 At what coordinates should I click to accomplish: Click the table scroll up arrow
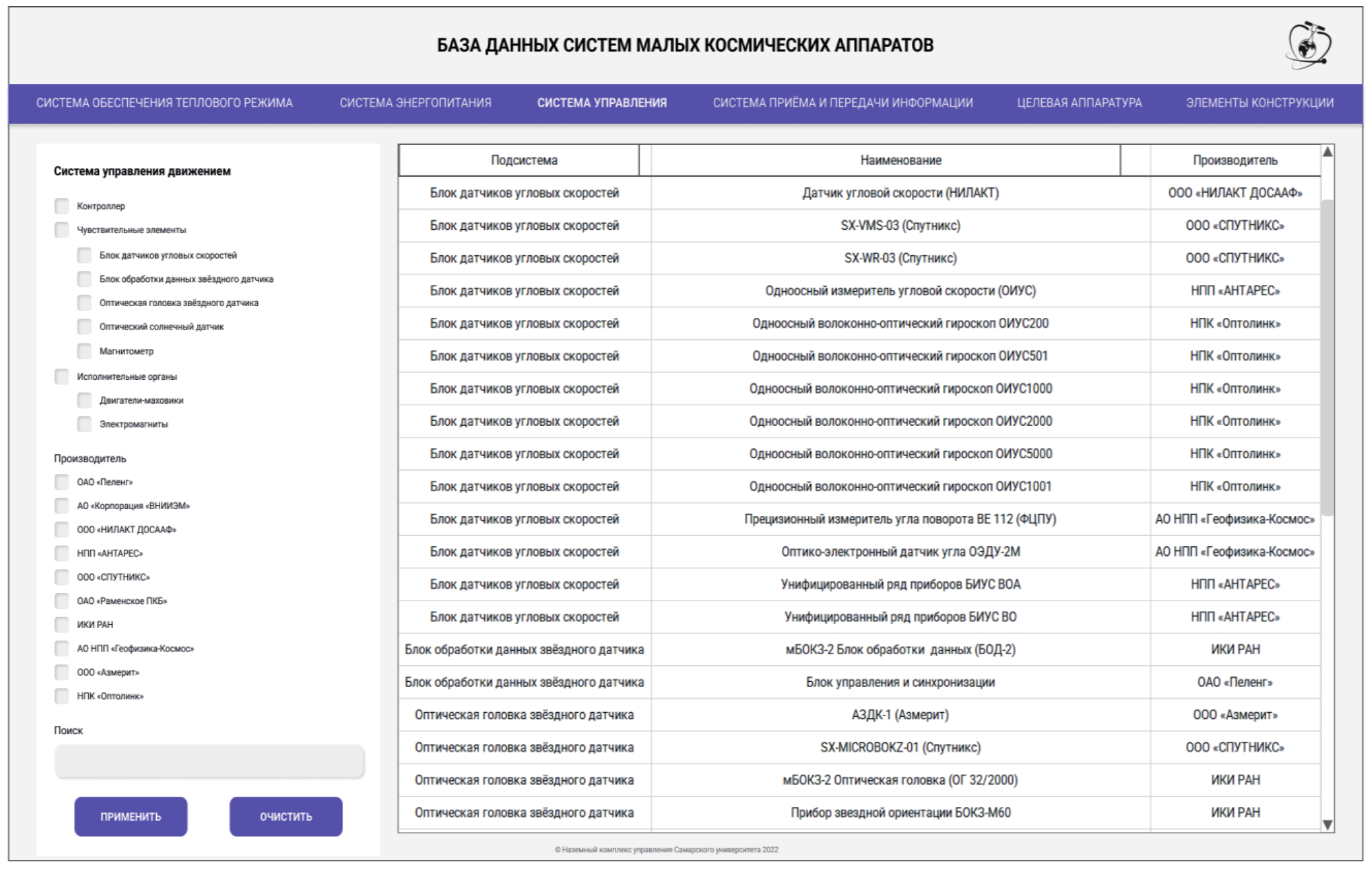[1327, 151]
